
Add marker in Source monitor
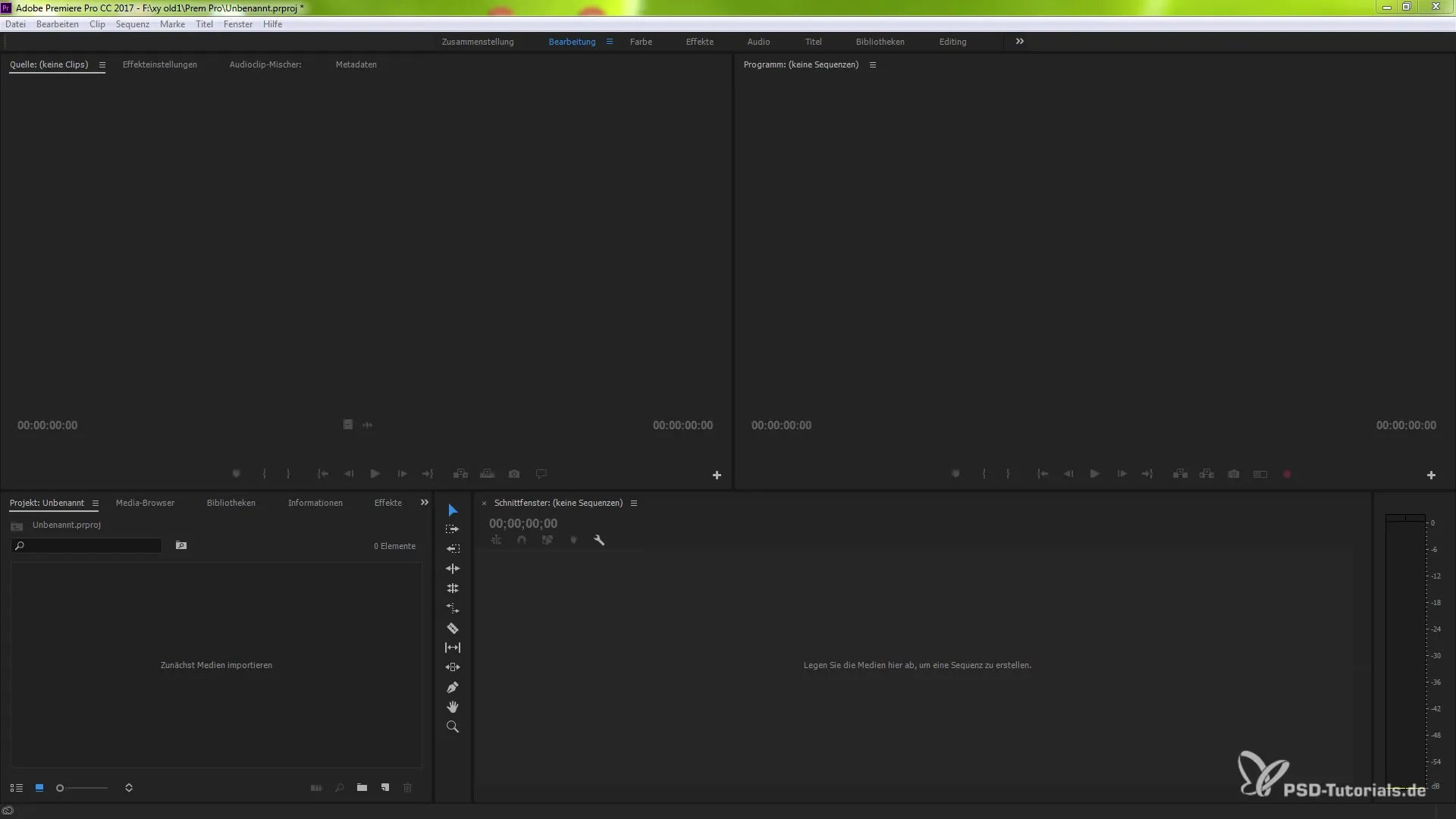[x=237, y=474]
